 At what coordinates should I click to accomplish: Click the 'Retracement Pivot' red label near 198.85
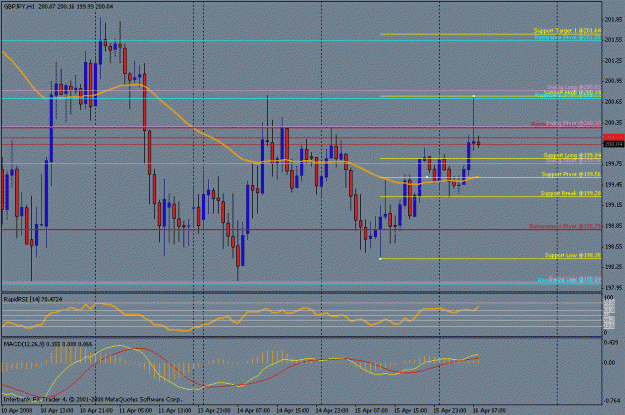pyautogui.click(x=565, y=226)
